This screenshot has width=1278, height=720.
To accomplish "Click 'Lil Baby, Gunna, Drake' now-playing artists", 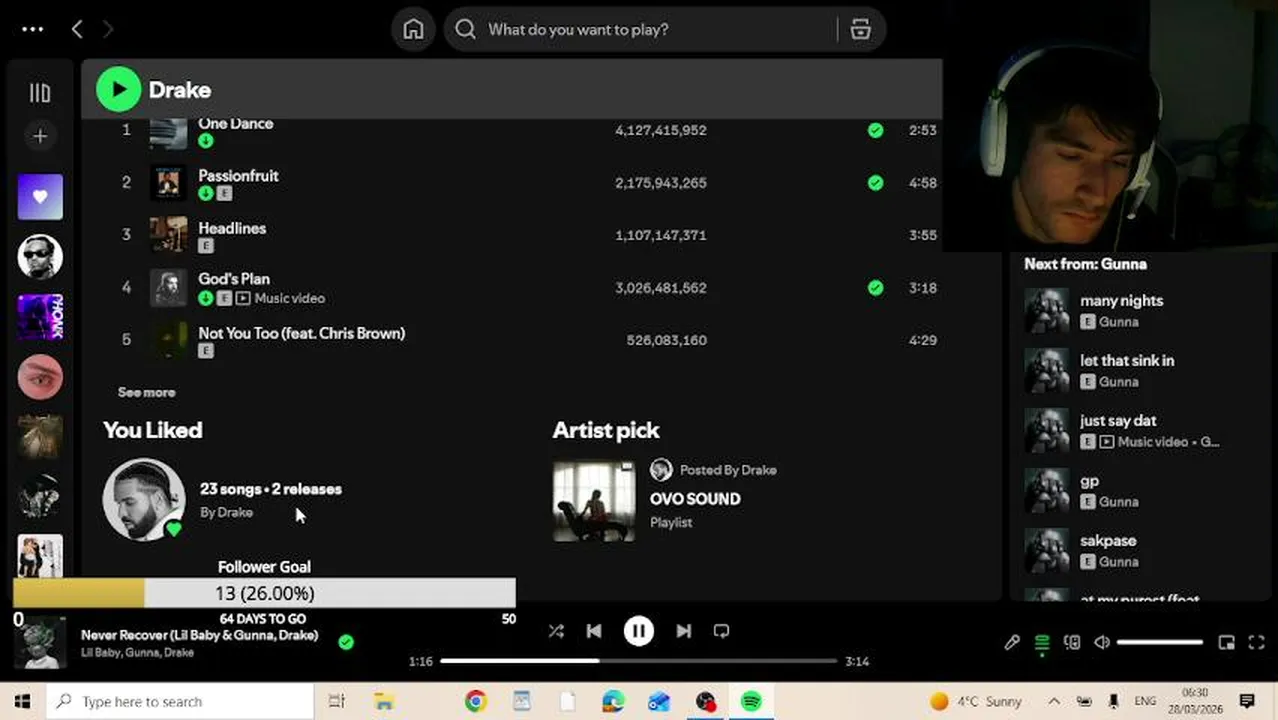I will click(x=137, y=653).
